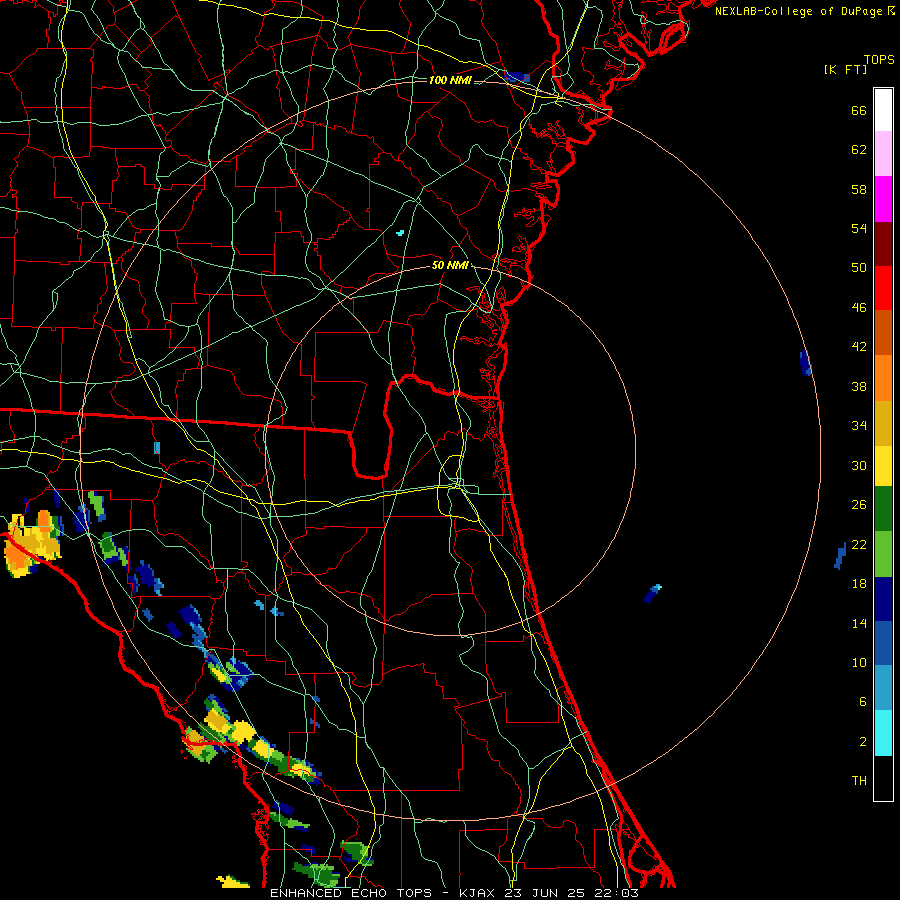Click the TOPS legend title
The image size is (900, 900).
coord(879,60)
